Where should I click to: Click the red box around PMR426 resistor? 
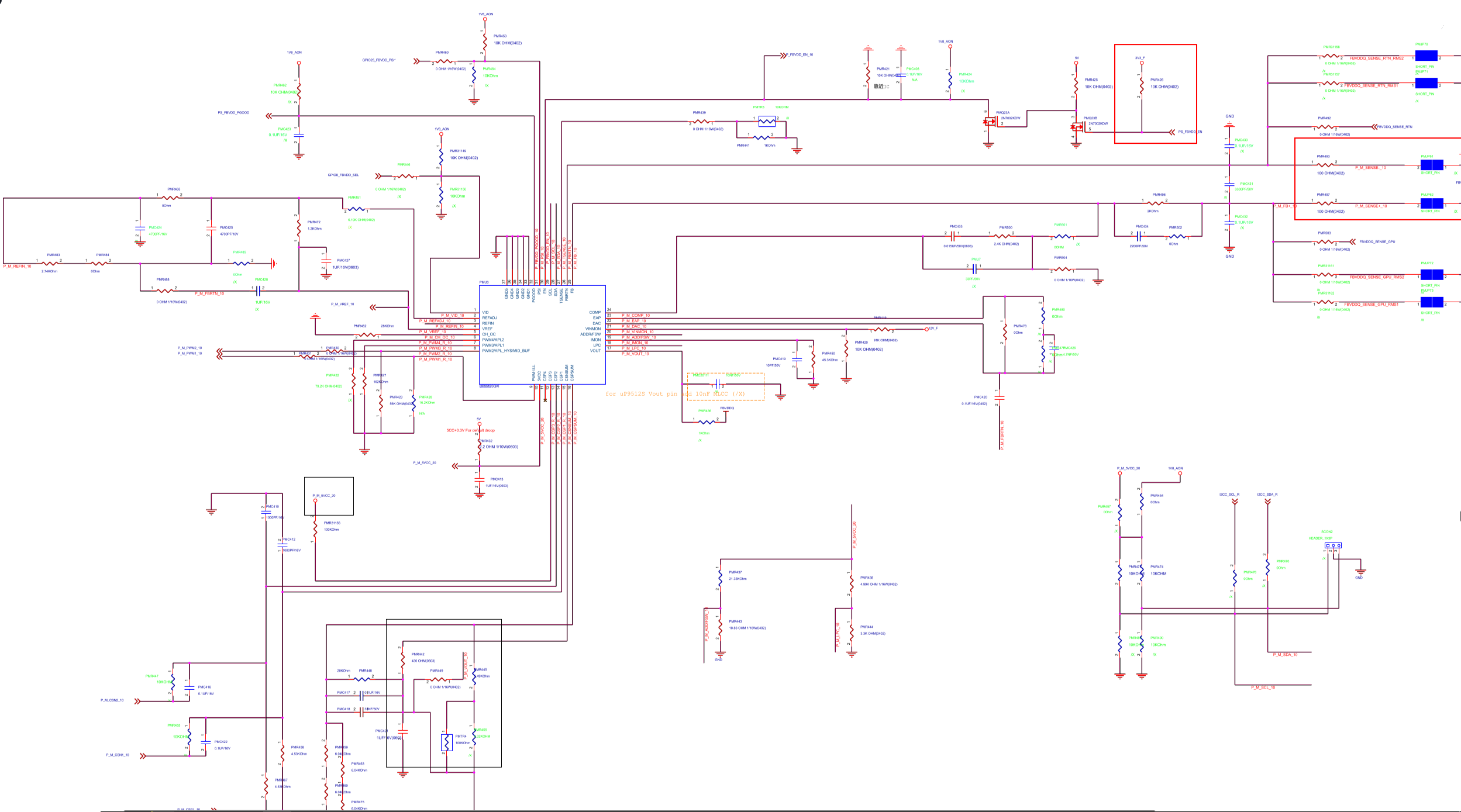pyautogui.click(x=1155, y=45)
